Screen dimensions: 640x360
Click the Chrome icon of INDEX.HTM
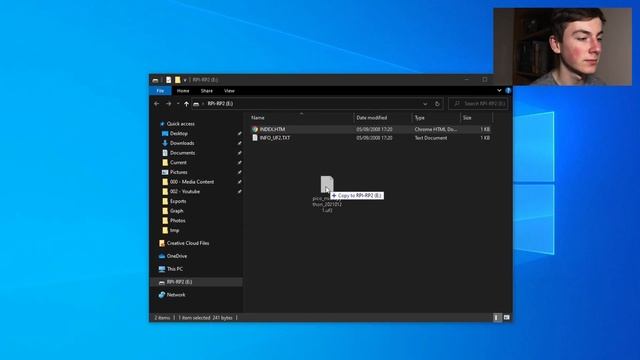pos(255,129)
